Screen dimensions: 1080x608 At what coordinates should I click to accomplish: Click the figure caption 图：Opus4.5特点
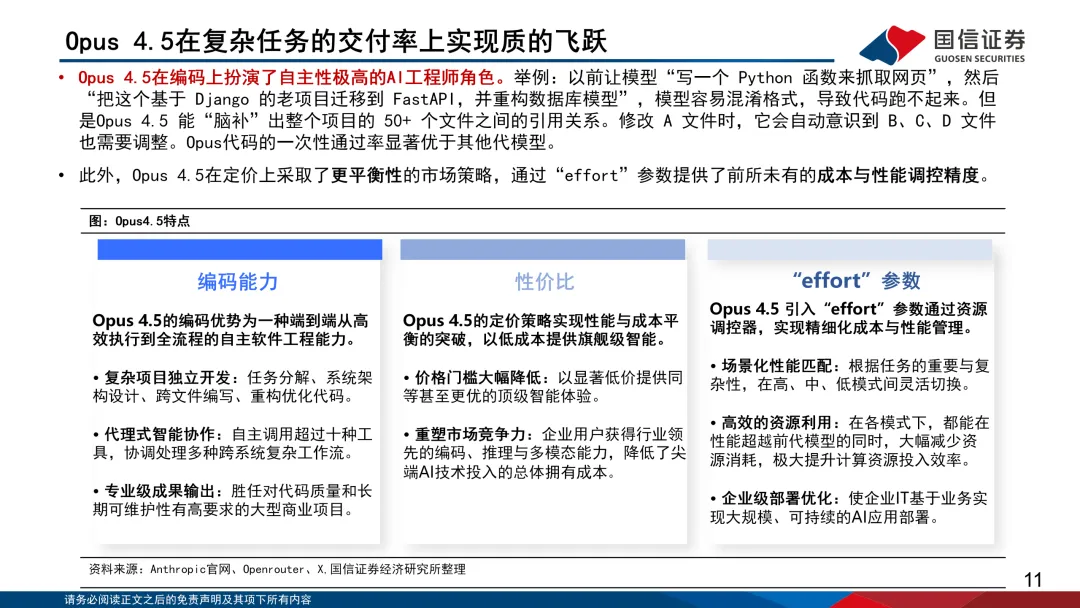pos(139,221)
